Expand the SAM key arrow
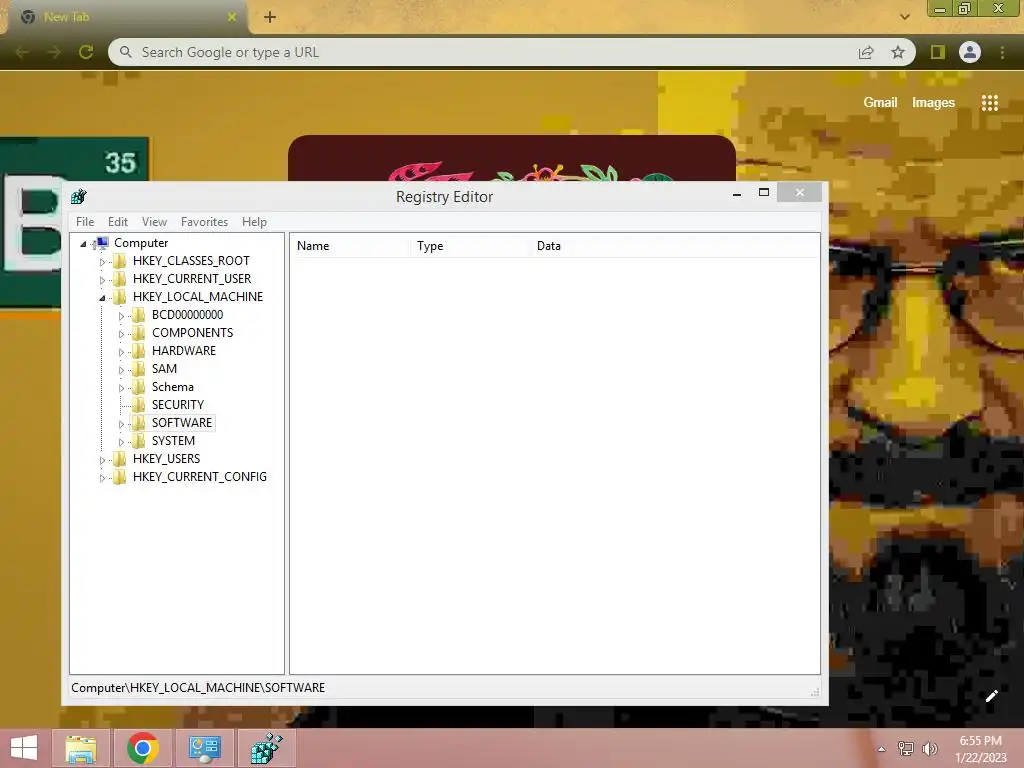This screenshot has width=1024, height=768. pos(121,370)
